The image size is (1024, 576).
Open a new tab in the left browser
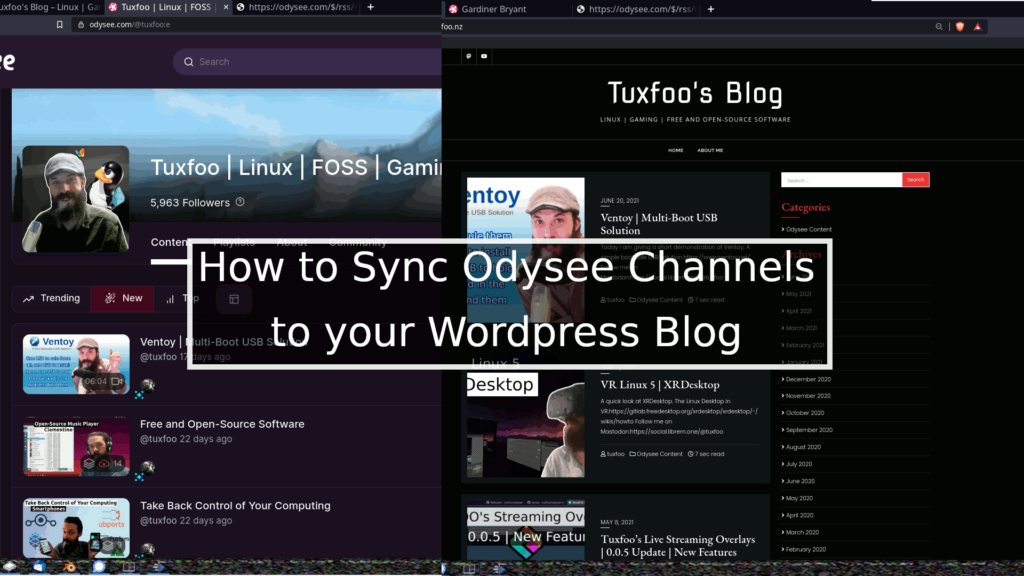(370, 7)
